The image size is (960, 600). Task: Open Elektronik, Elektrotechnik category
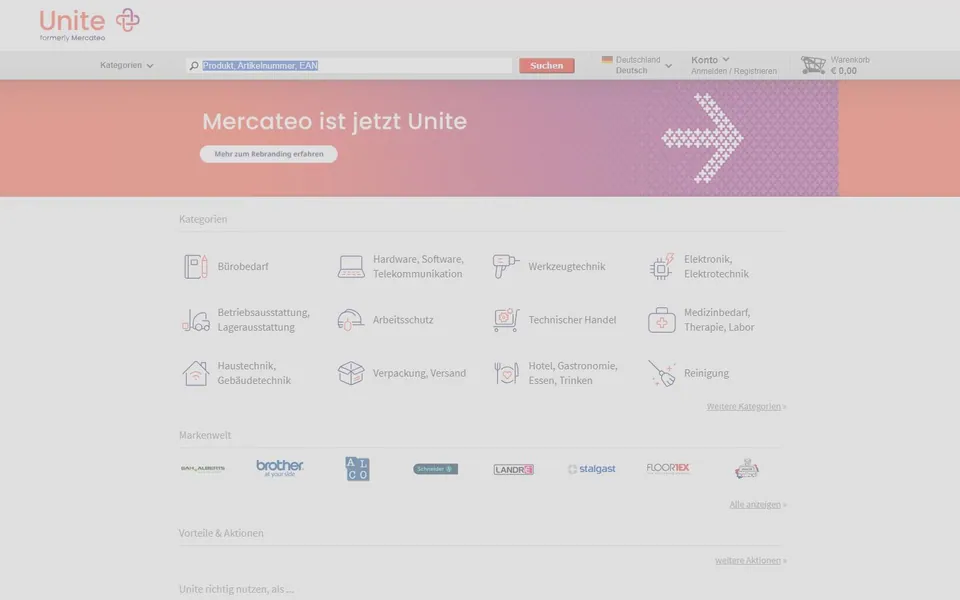[x=716, y=266]
